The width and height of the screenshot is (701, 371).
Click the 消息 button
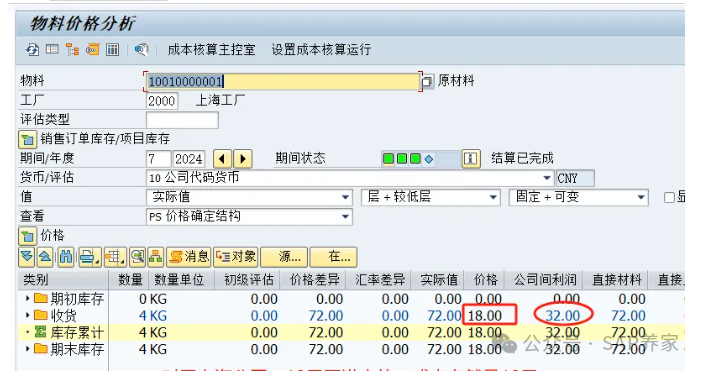(x=188, y=257)
